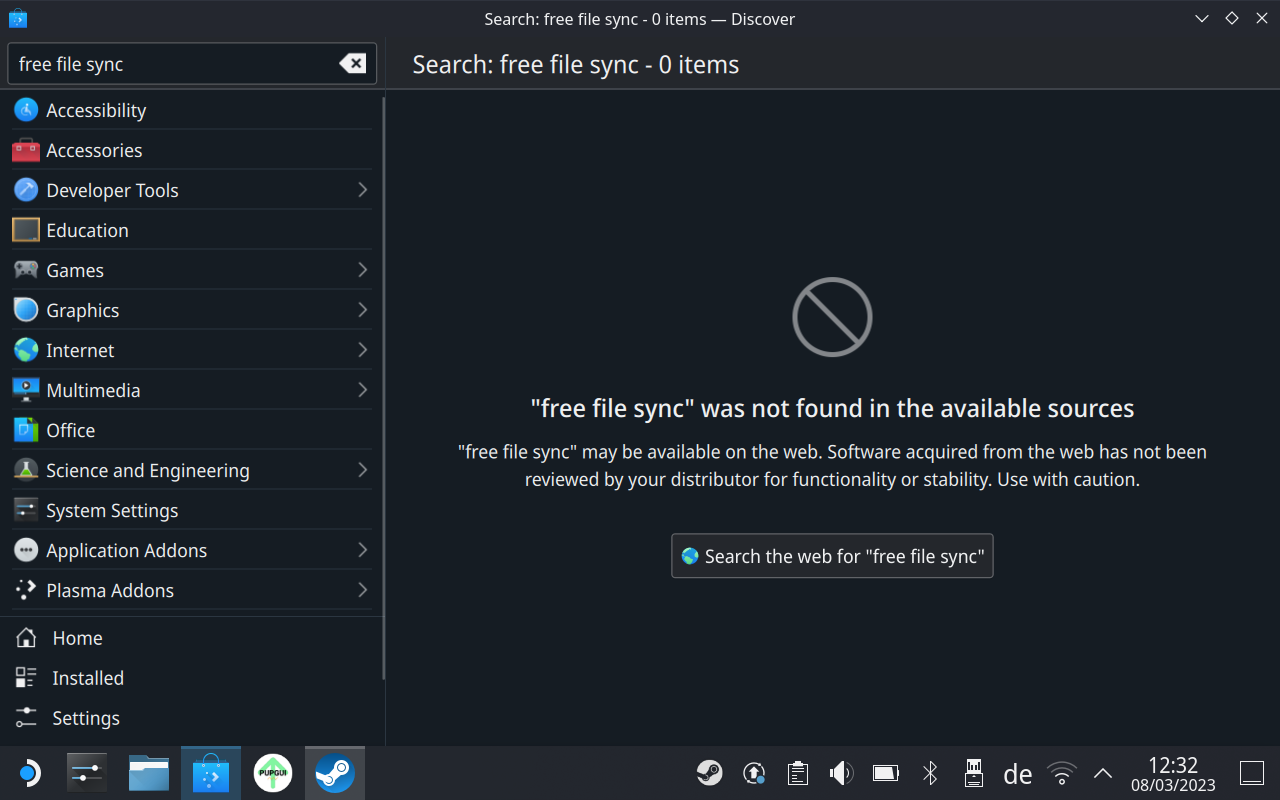
Task: Click the Education blackboard icon
Action: coord(26,230)
